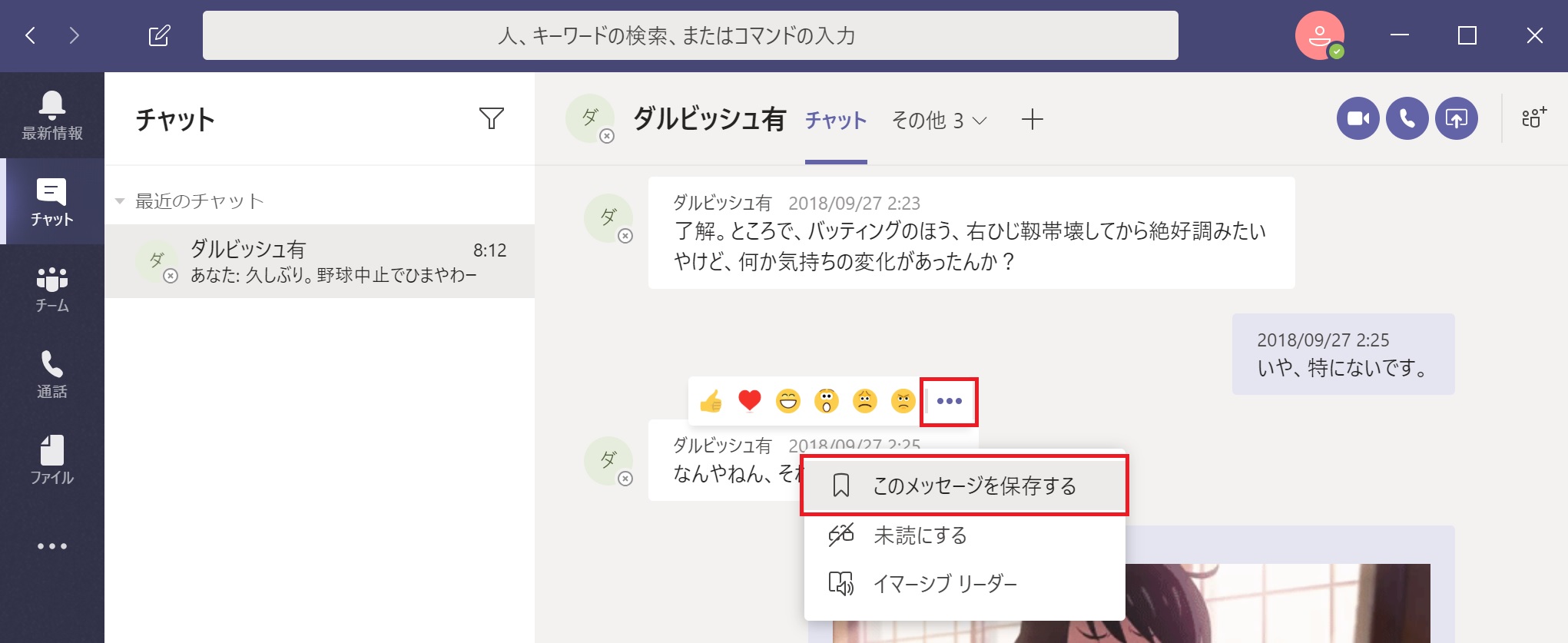Choose 未読にする menu item

(965, 535)
